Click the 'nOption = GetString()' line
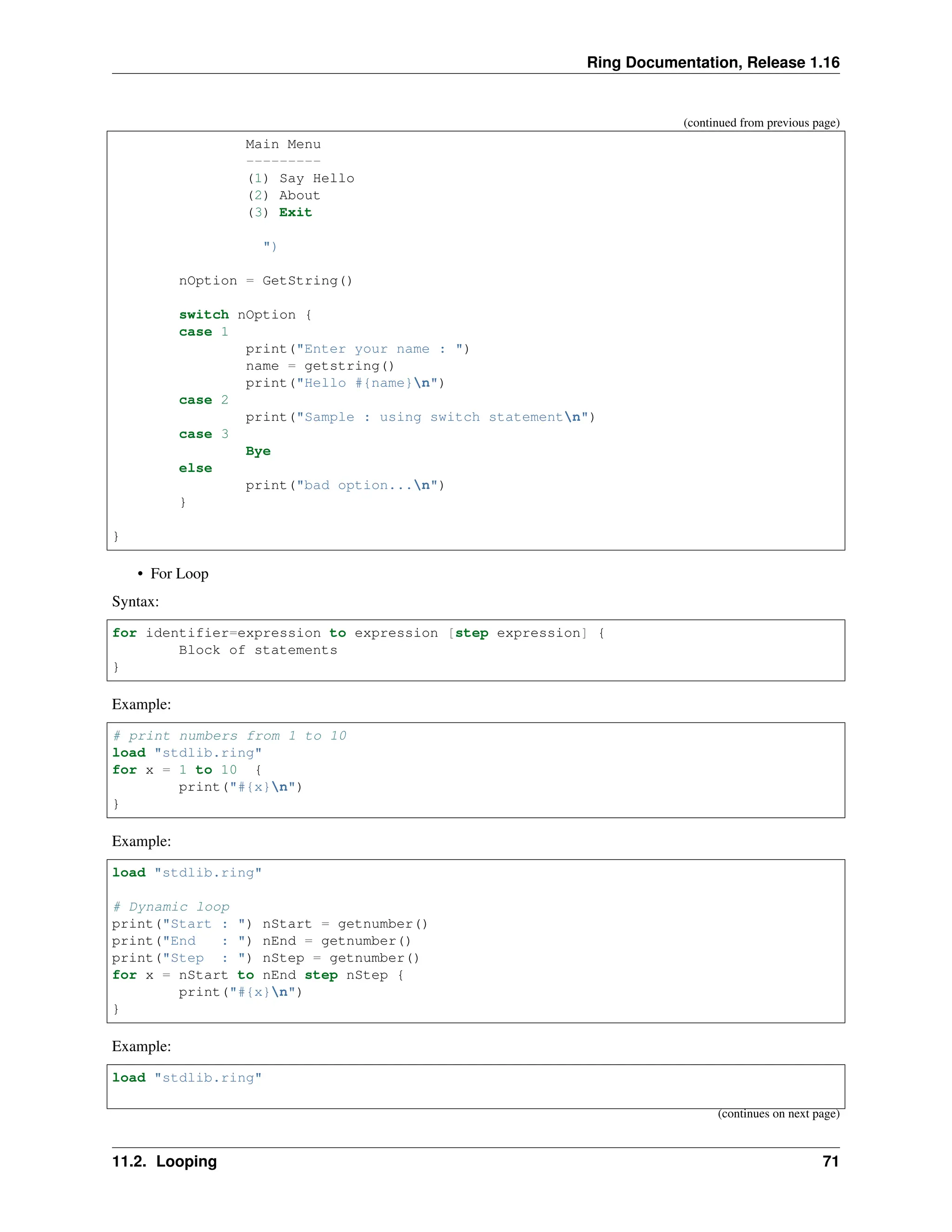This screenshot has height=1232, width=952. tap(265, 281)
